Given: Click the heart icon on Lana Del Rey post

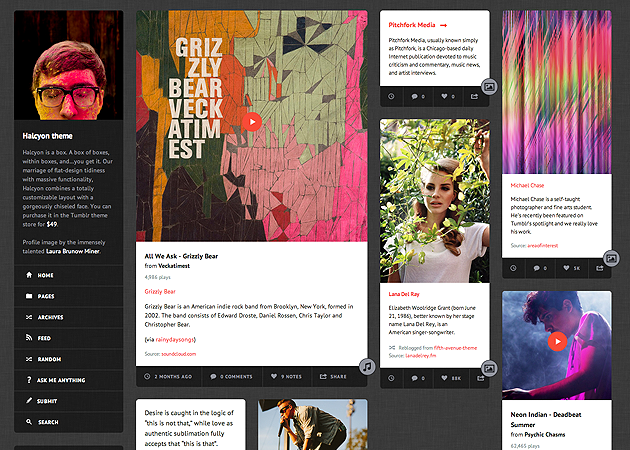Looking at the screenshot, I should click(x=445, y=378).
